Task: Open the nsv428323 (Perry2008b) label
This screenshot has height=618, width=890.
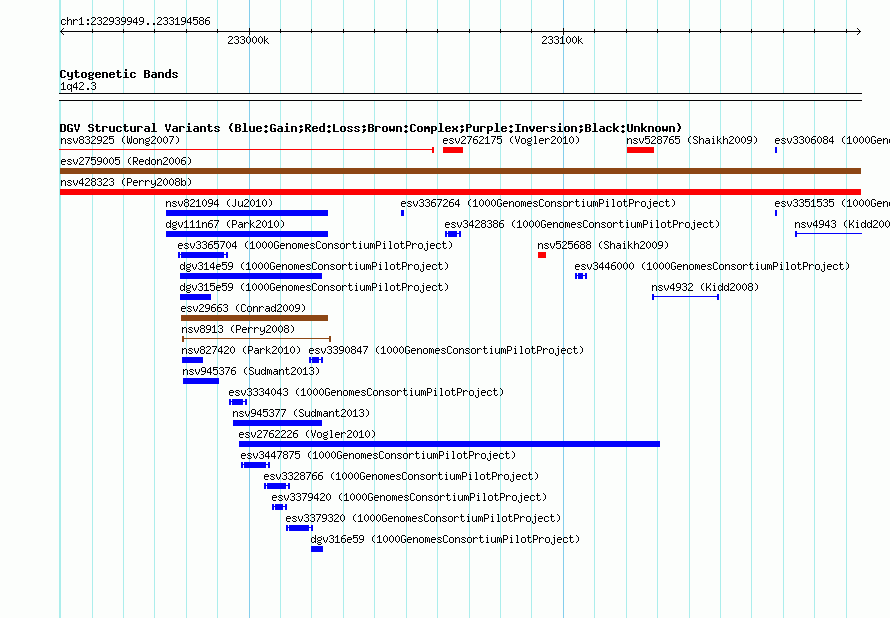Action: point(126,182)
